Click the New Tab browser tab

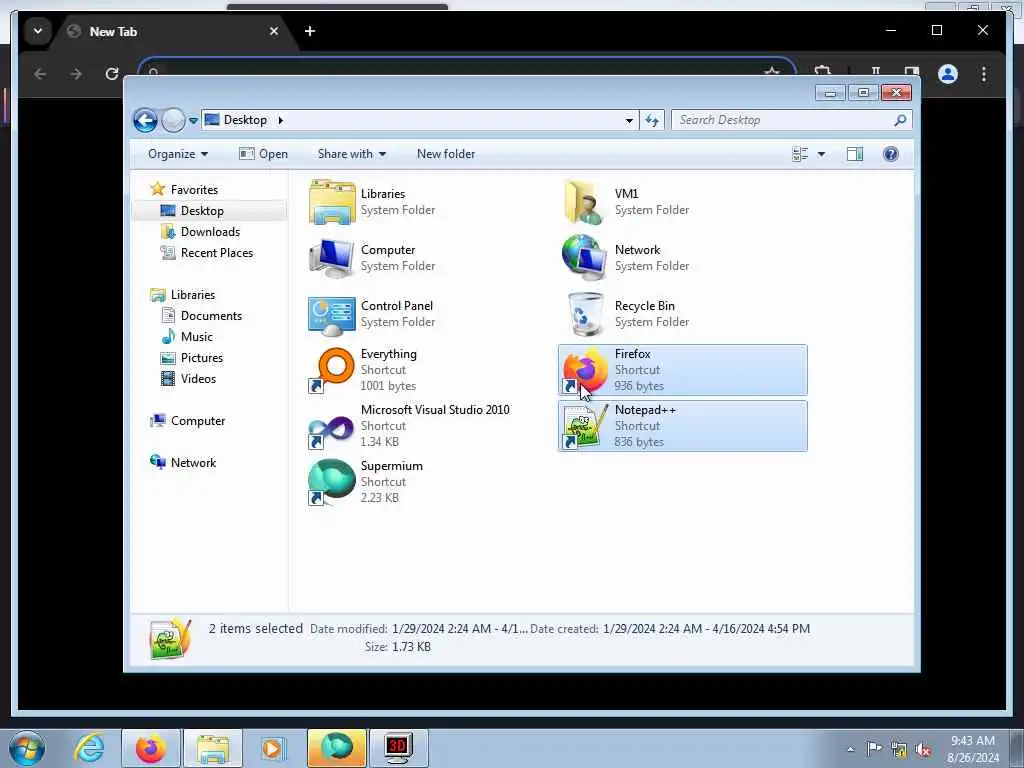click(x=174, y=31)
